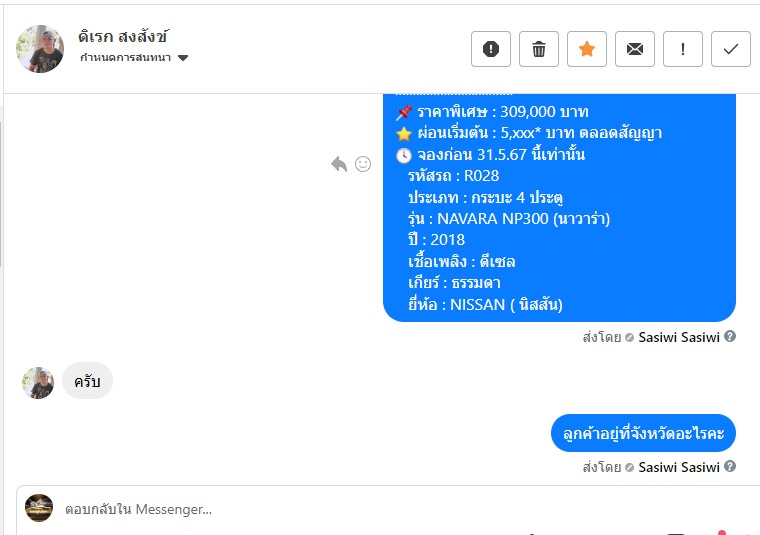Click help icon next to first Sasiwi Sasiwi

tap(730, 336)
